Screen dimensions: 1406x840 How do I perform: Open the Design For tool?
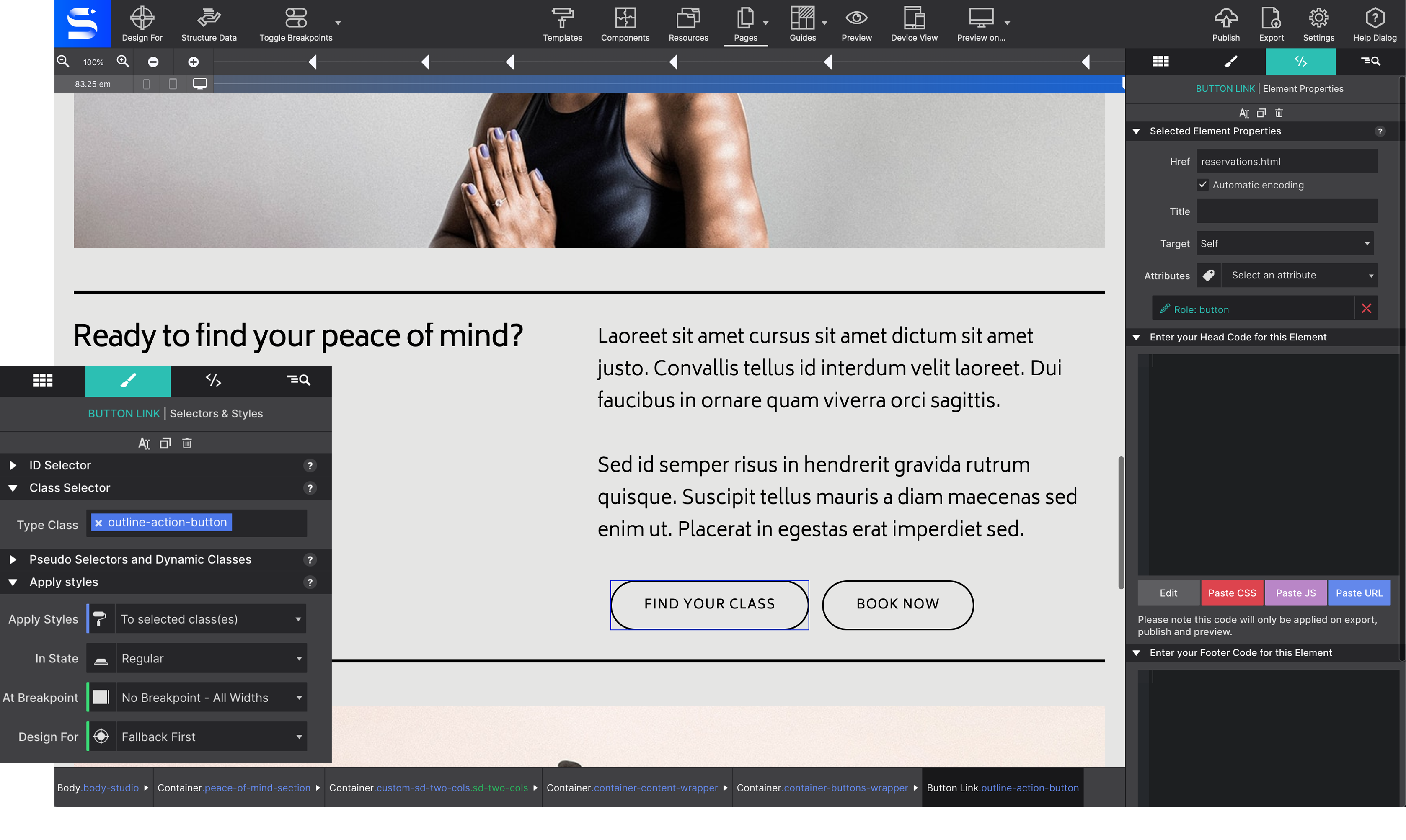click(x=142, y=24)
